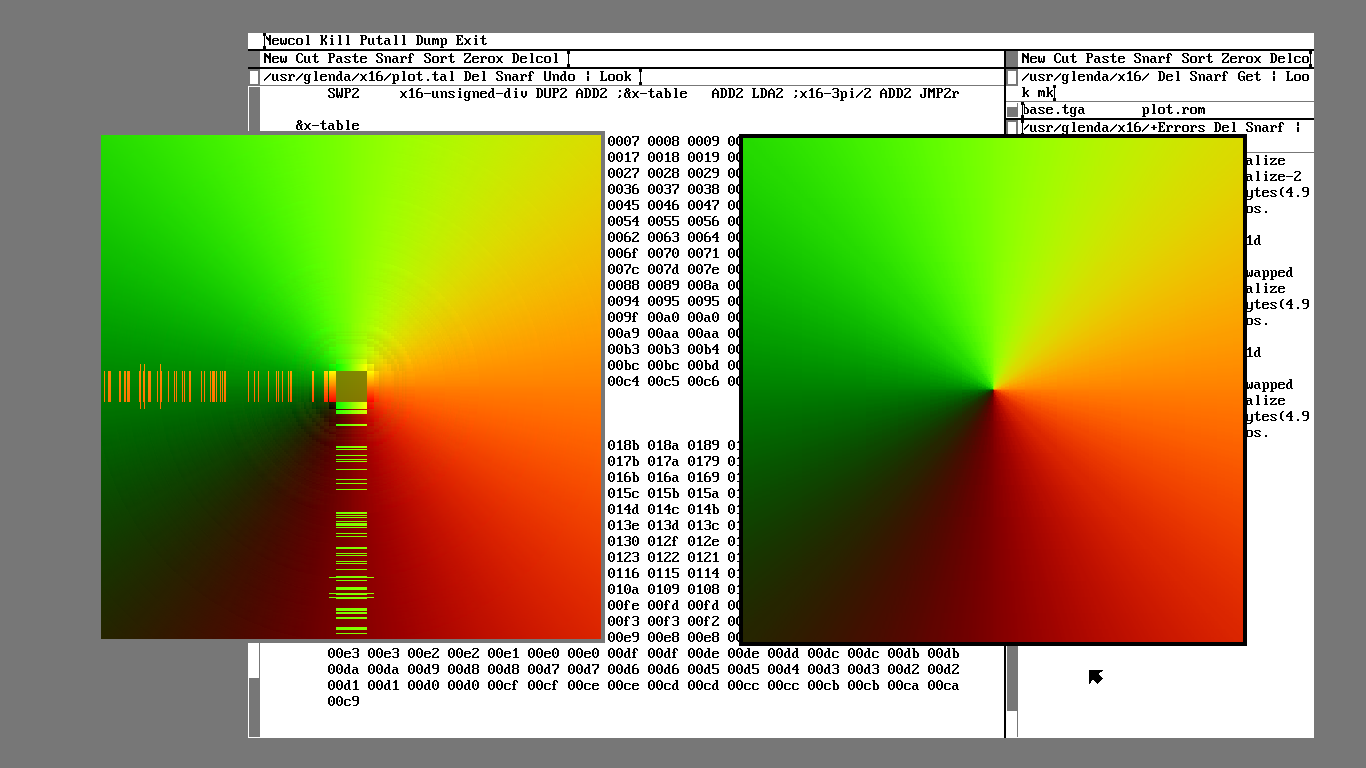Image resolution: width=1366 pixels, height=768 pixels.
Task: Open the base.tga file entry
Action: [x=1053, y=110]
